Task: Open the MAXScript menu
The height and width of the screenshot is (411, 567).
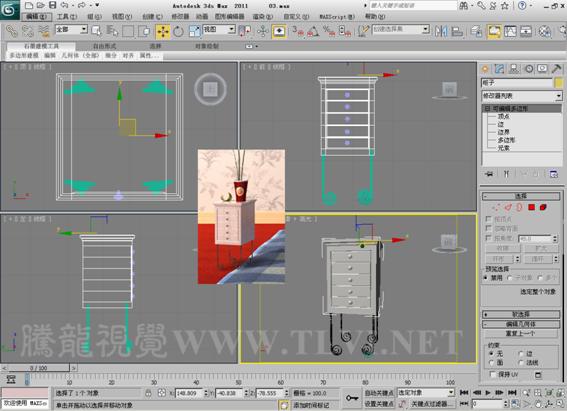Action: point(337,17)
